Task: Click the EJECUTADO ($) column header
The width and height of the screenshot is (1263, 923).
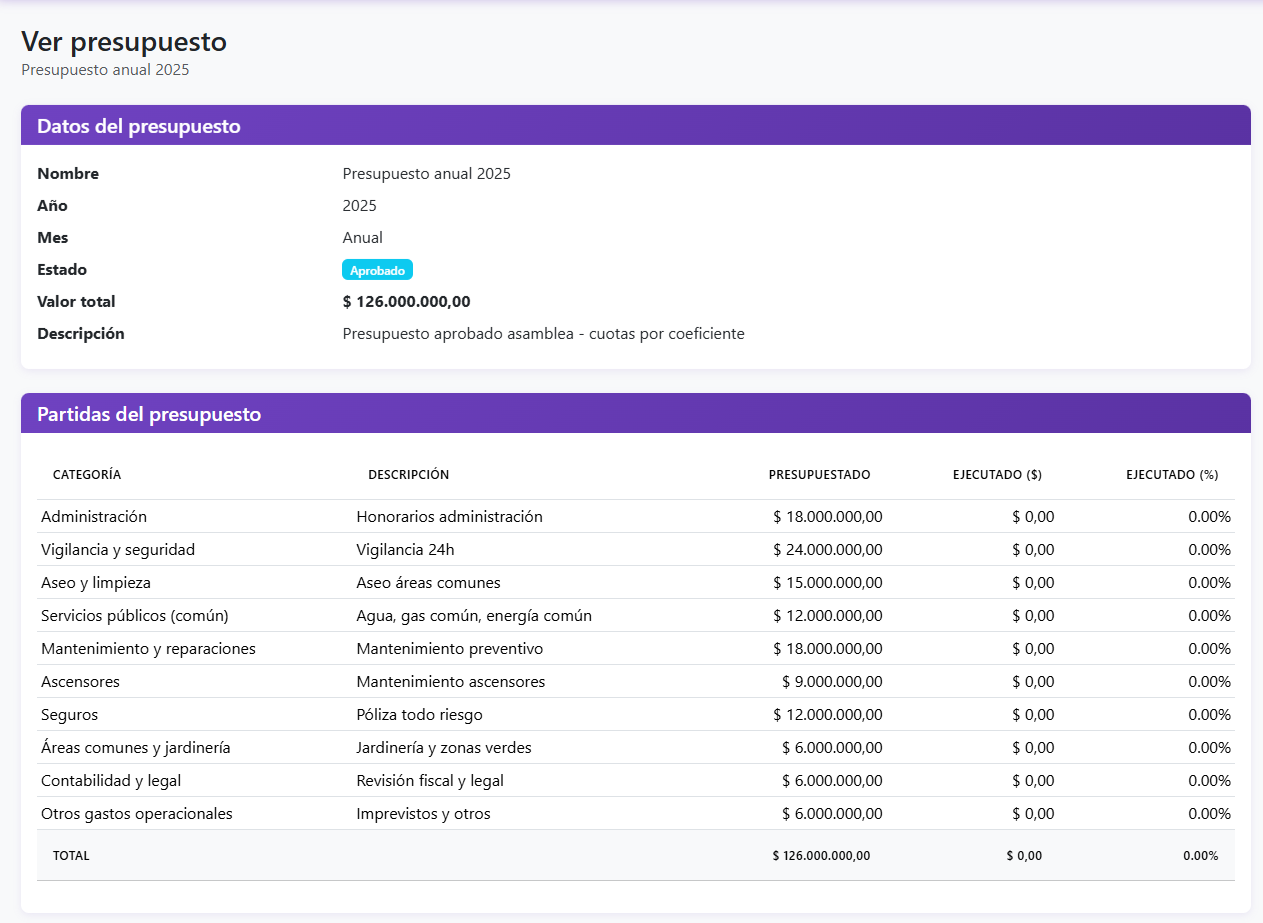Action: click(x=997, y=475)
